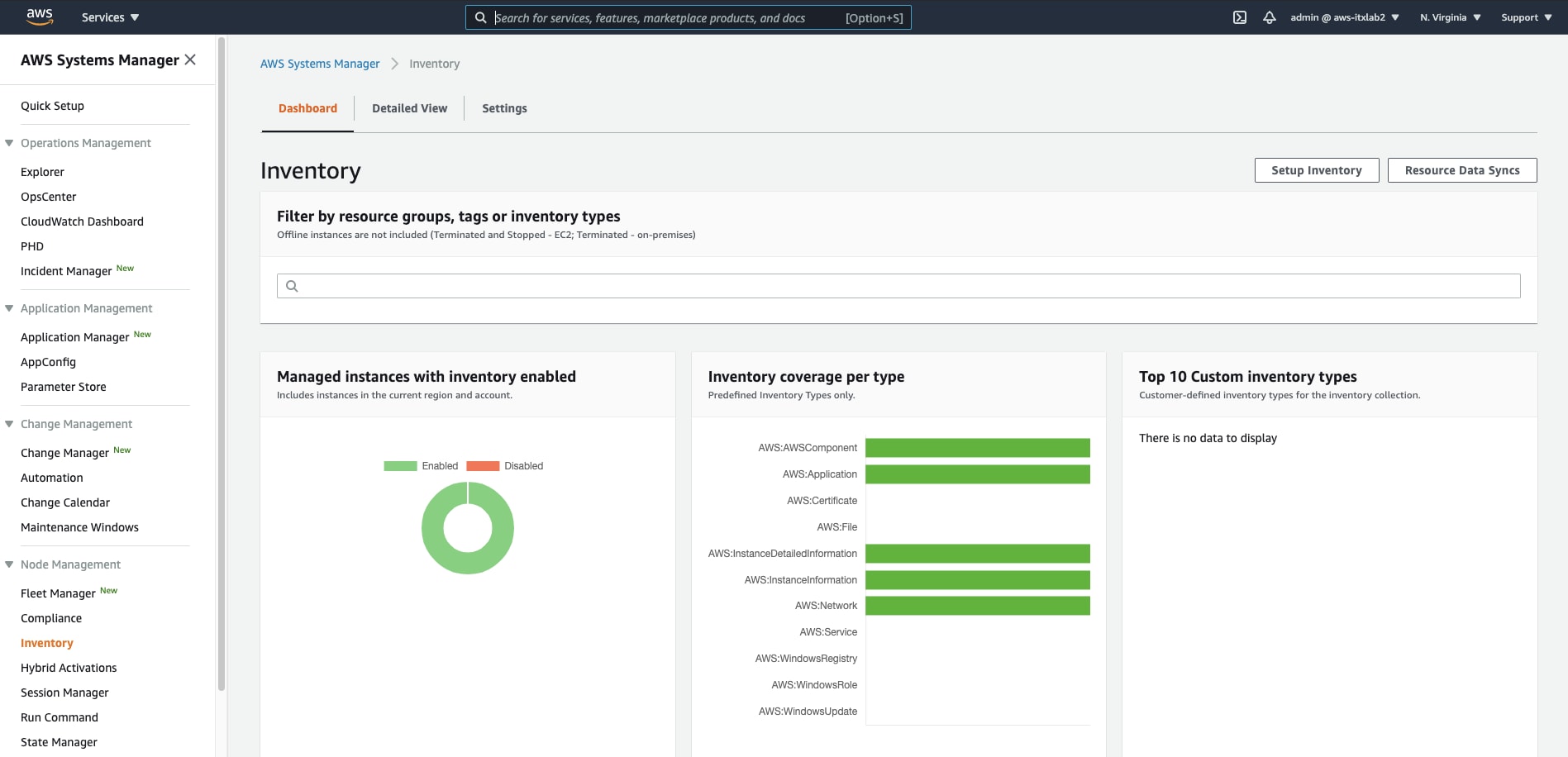Collapse the Node Management section

[x=8, y=564]
